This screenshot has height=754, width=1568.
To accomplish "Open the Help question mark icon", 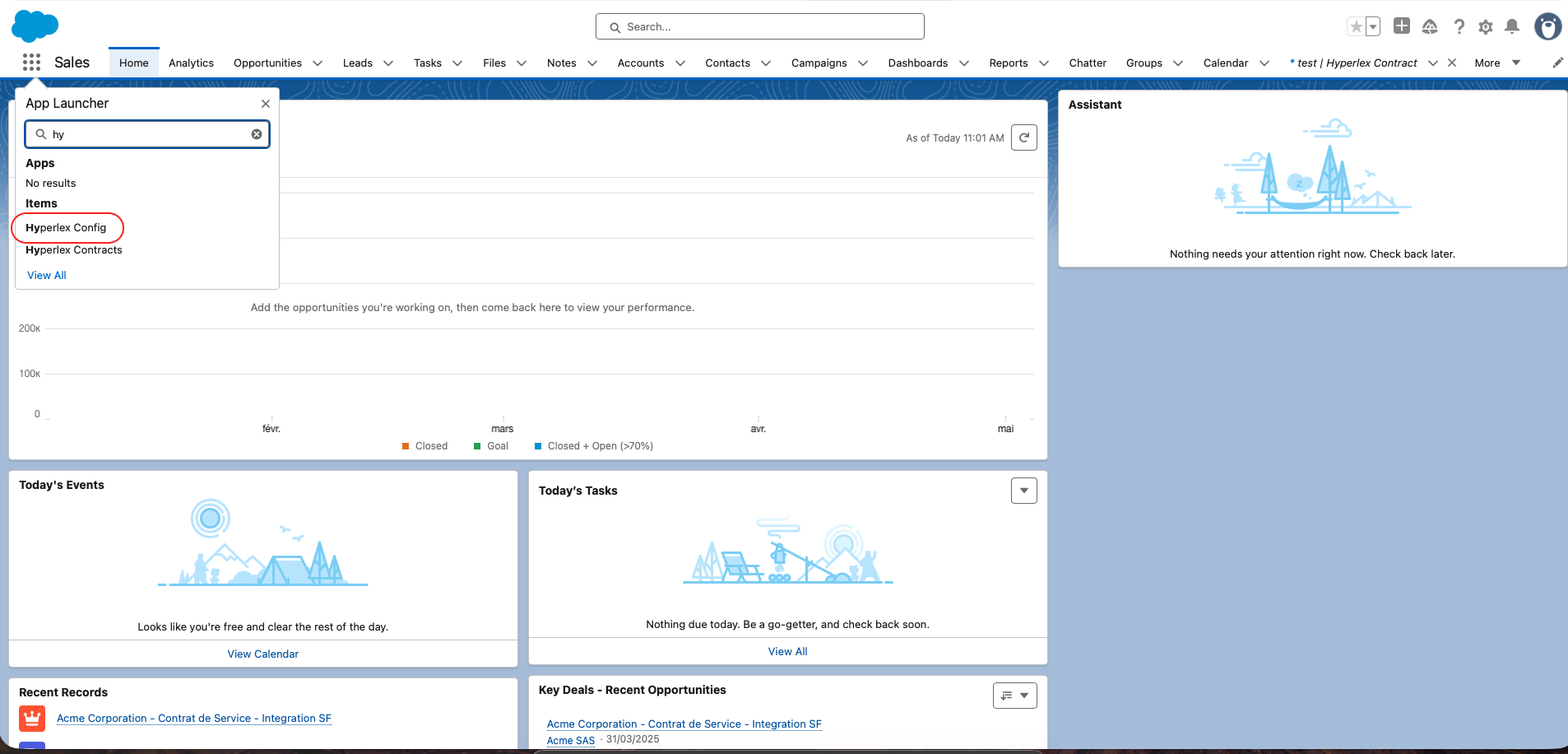I will 1459,26.
